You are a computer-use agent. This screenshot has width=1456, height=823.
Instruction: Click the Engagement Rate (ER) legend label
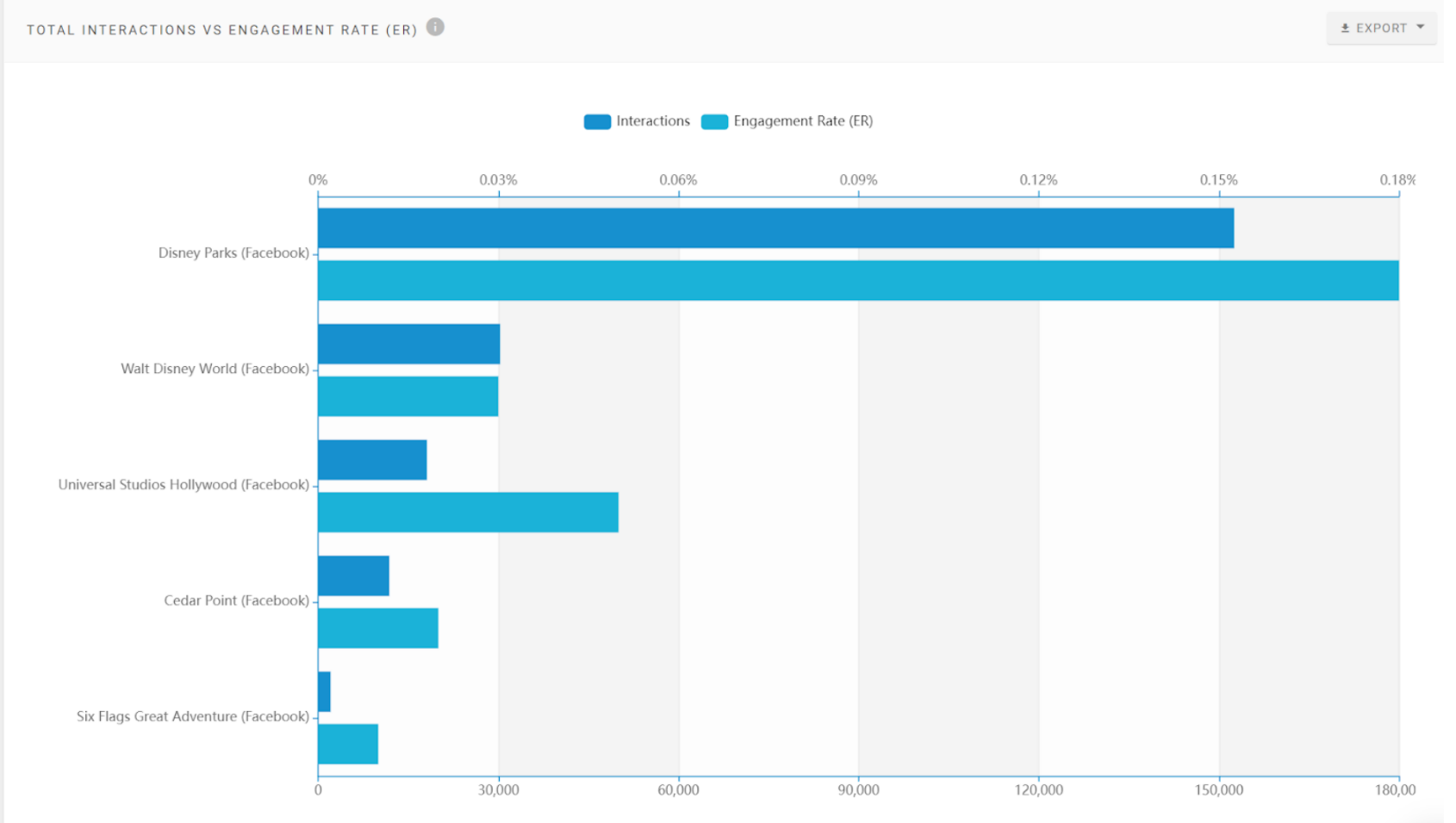(803, 121)
